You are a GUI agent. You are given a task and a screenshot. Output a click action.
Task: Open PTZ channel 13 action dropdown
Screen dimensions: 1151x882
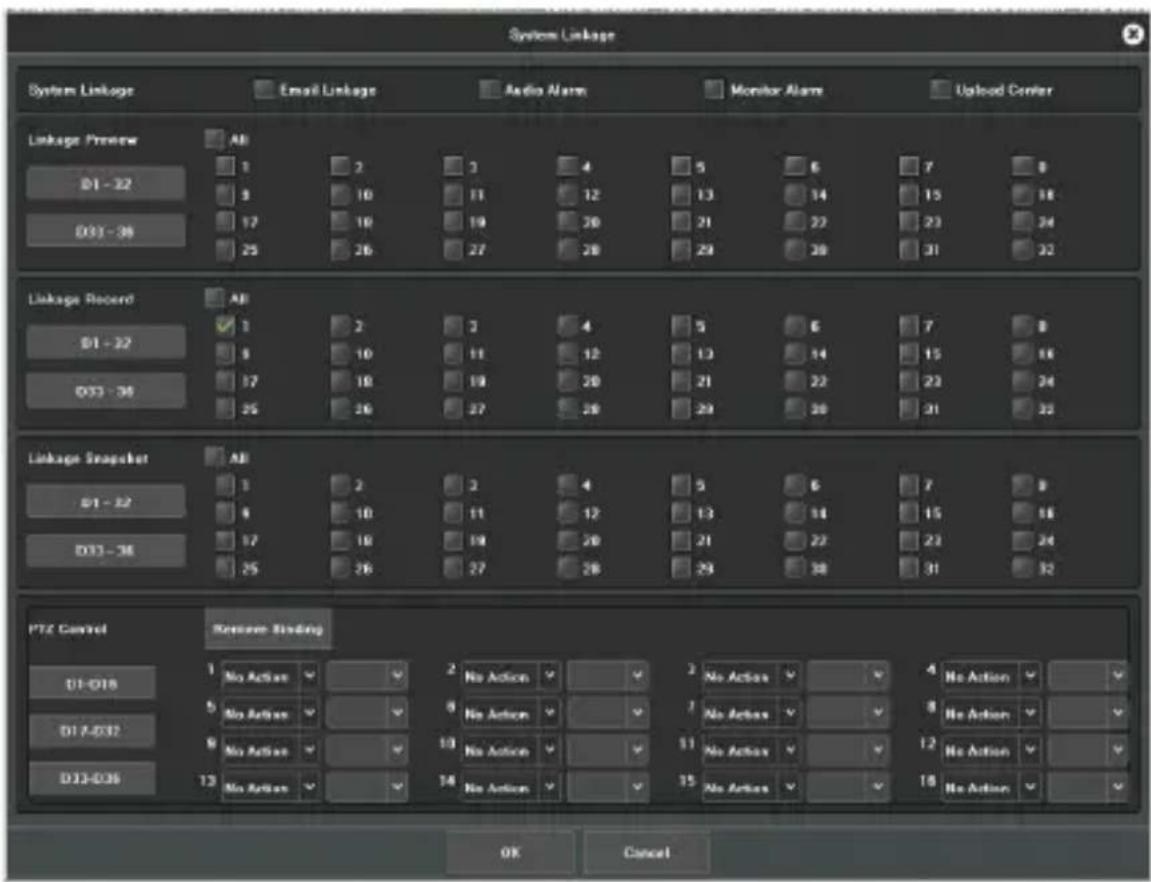tap(269, 788)
